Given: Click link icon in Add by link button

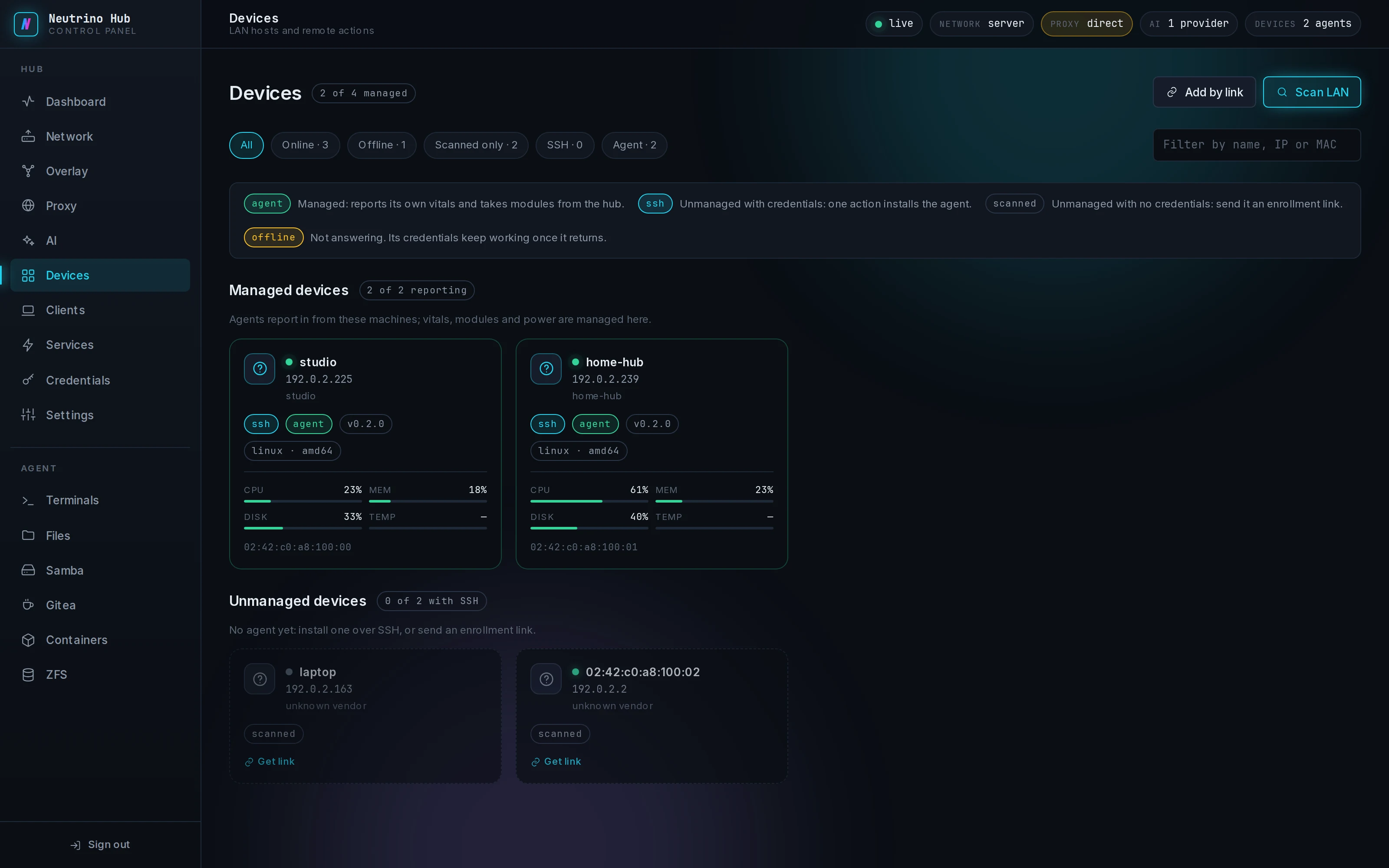Looking at the screenshot, I should click(x=1172, y=92).
